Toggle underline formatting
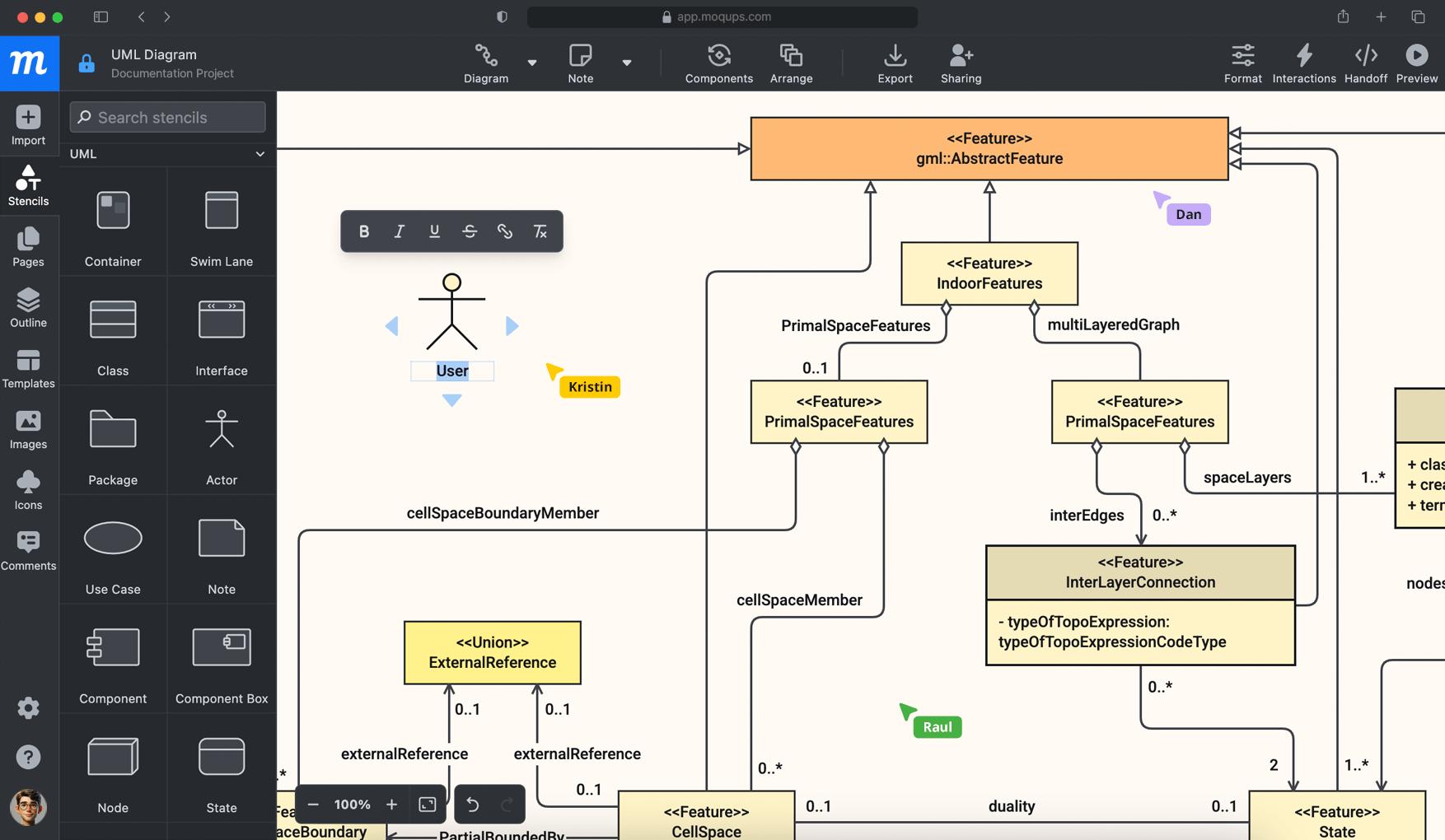Screen dimensions: 1445x840 pos(434,231)
